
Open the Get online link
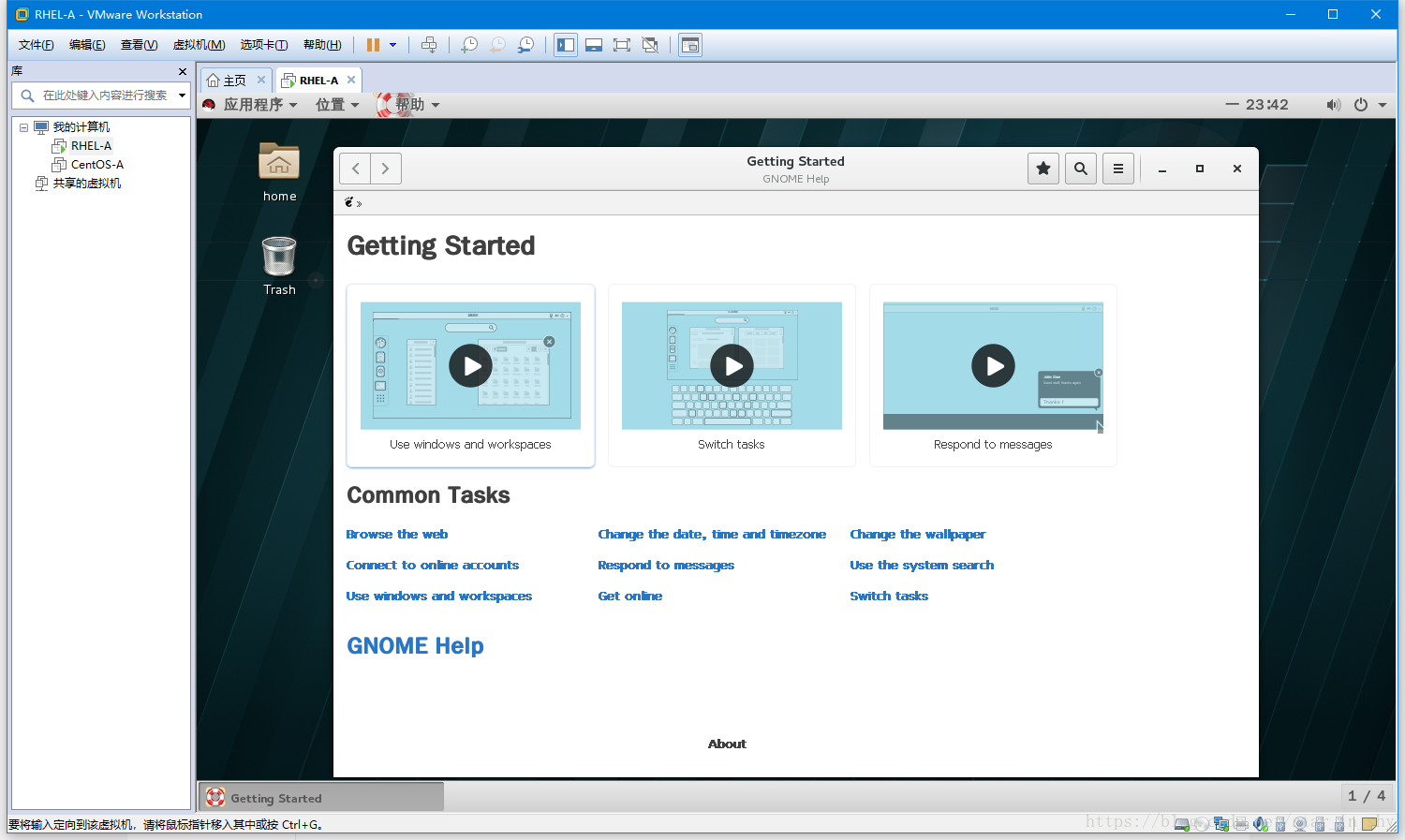[630, 597]
